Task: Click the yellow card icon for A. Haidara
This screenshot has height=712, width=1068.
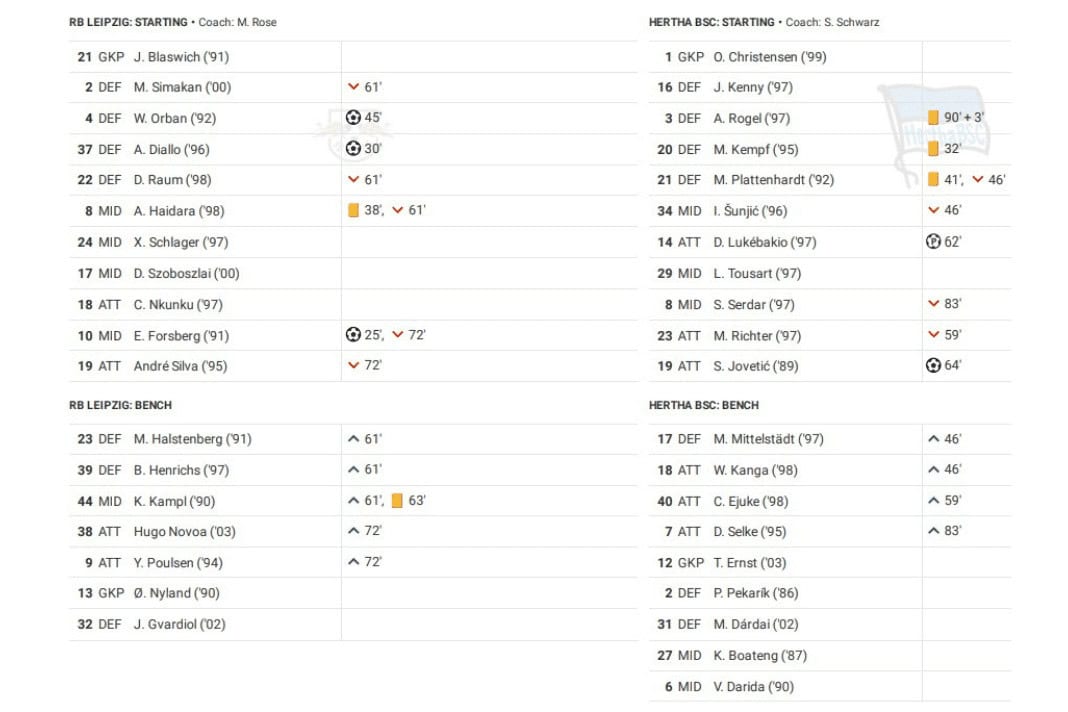Action: (x=353, y=211)
